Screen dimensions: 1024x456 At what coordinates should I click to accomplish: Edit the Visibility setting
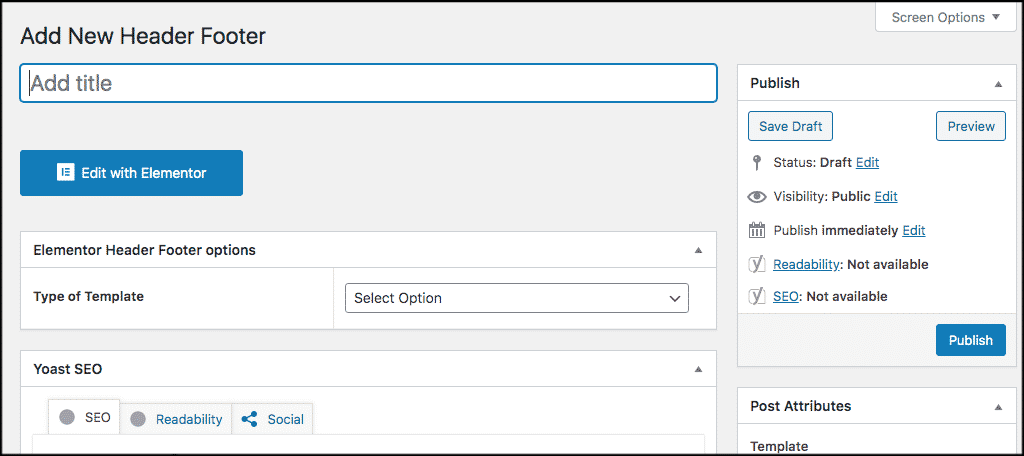tap(886, 196)
